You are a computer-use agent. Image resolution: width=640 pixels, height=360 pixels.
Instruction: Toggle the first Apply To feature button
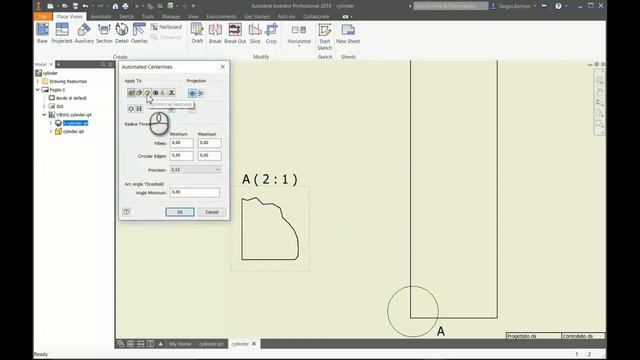coord(131,93)
